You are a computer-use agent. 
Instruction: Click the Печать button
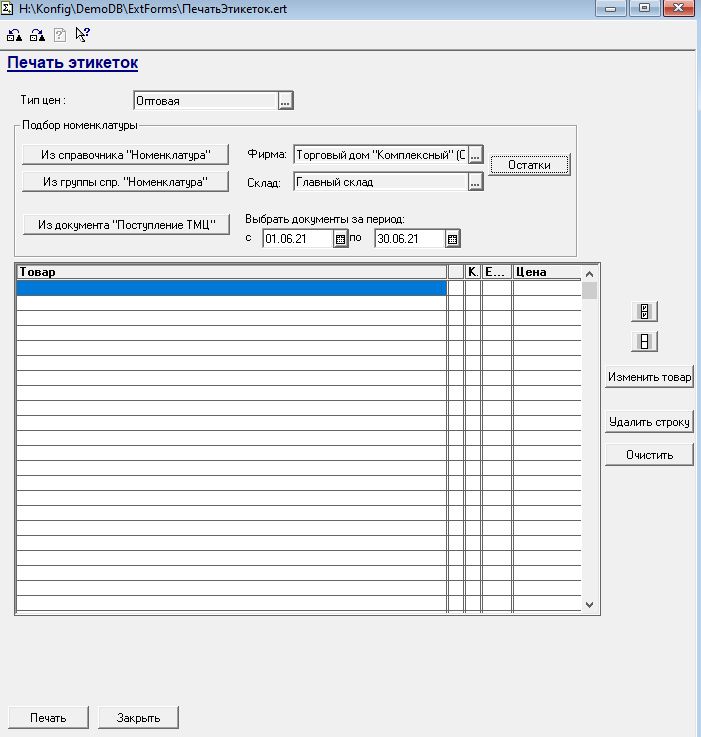point(48,717)
